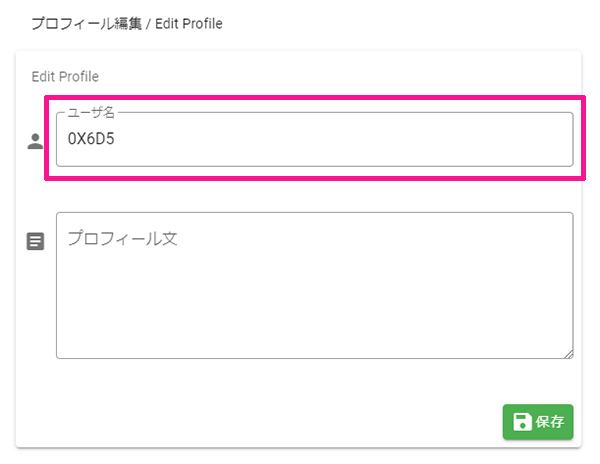Click the "/ Edit Profile" part of heading
The height and width of the screenshot is (464, 600).
click(184, 24)
